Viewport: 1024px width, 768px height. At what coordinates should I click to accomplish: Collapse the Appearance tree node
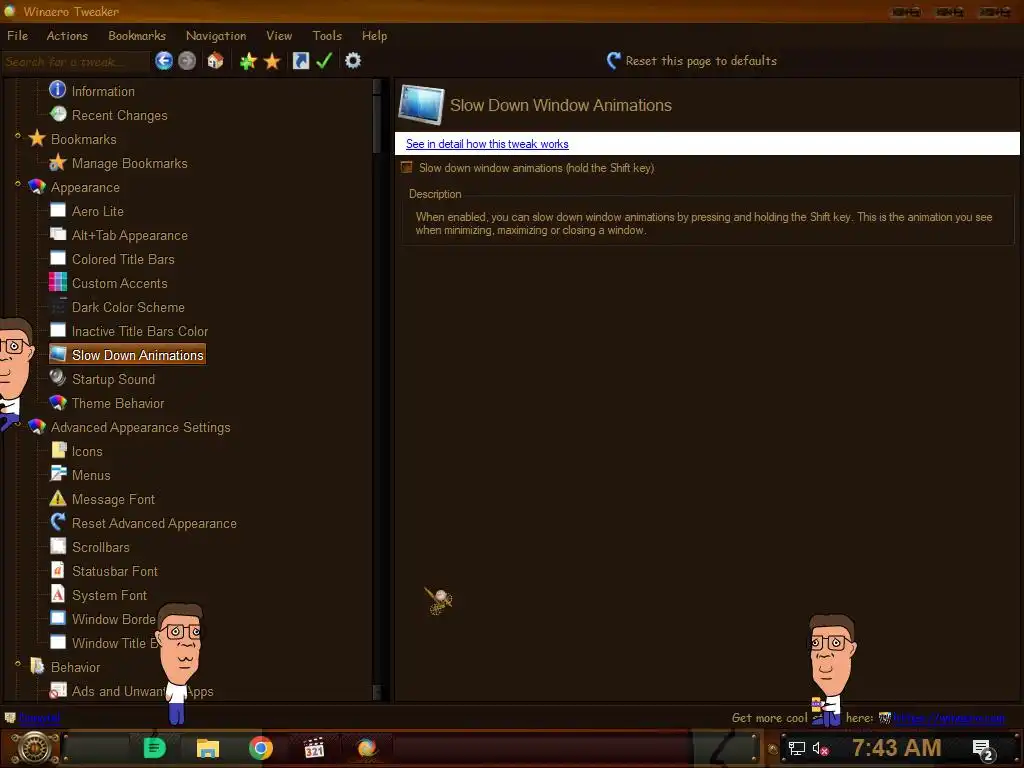pos(18,184)
